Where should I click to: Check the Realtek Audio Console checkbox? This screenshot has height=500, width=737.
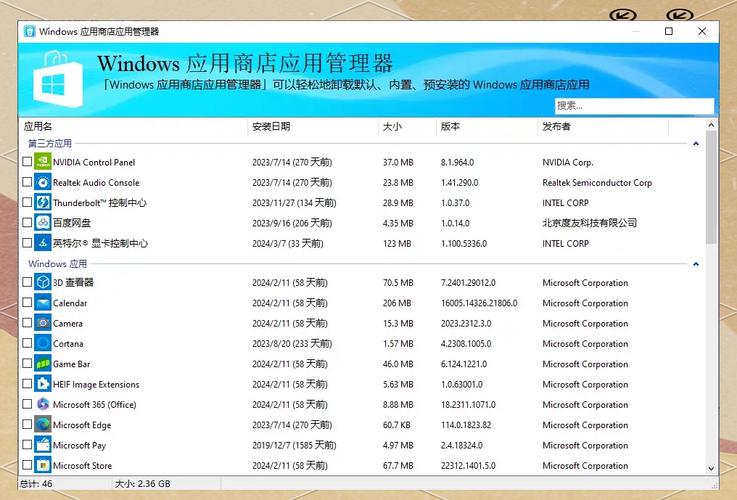click(27, 182)
